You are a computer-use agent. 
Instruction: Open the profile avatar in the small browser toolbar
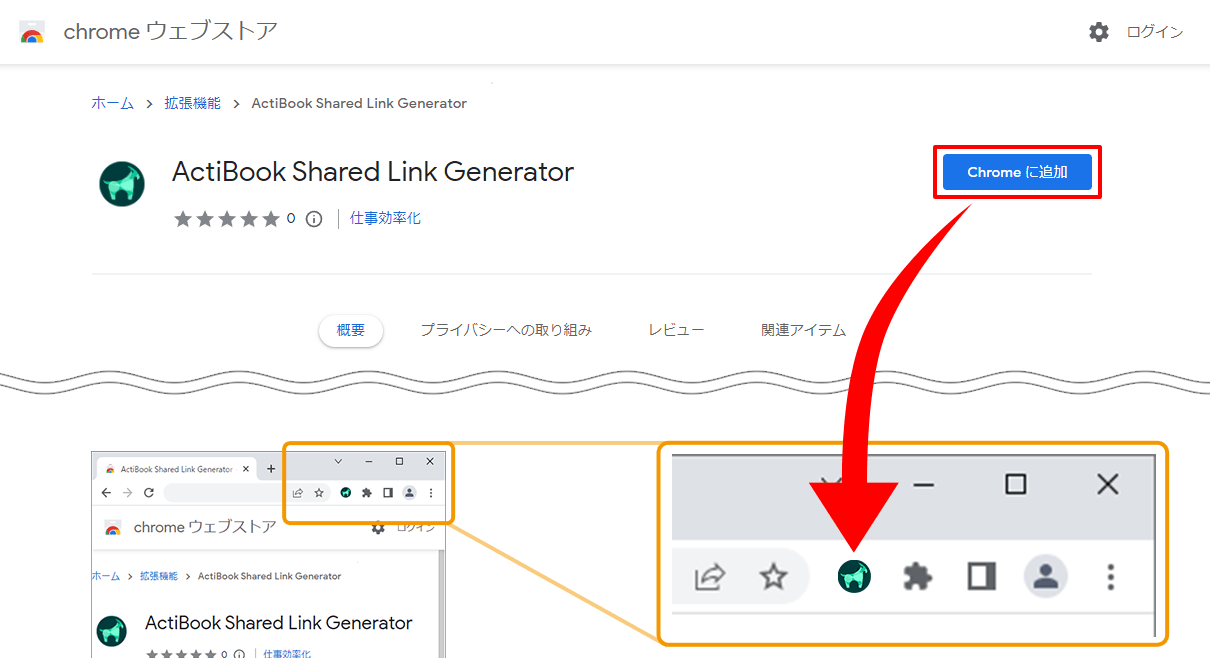(x=409, y=493)
